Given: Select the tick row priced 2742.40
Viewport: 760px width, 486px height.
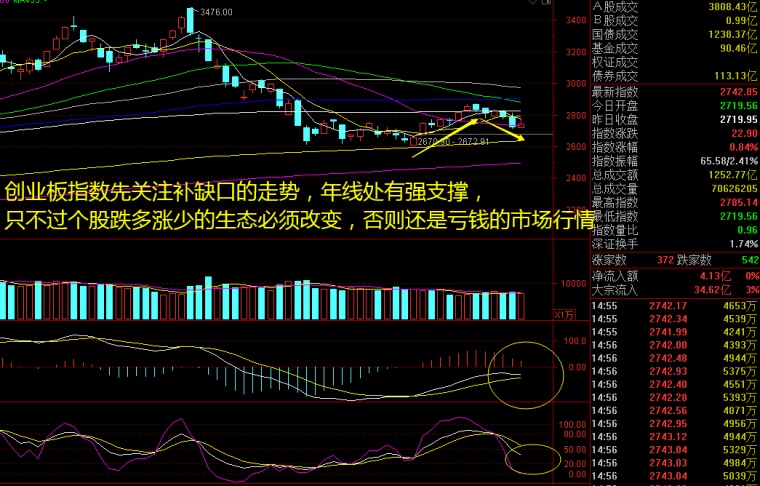Looking at the screenshot, I should (x=675, y=384).
